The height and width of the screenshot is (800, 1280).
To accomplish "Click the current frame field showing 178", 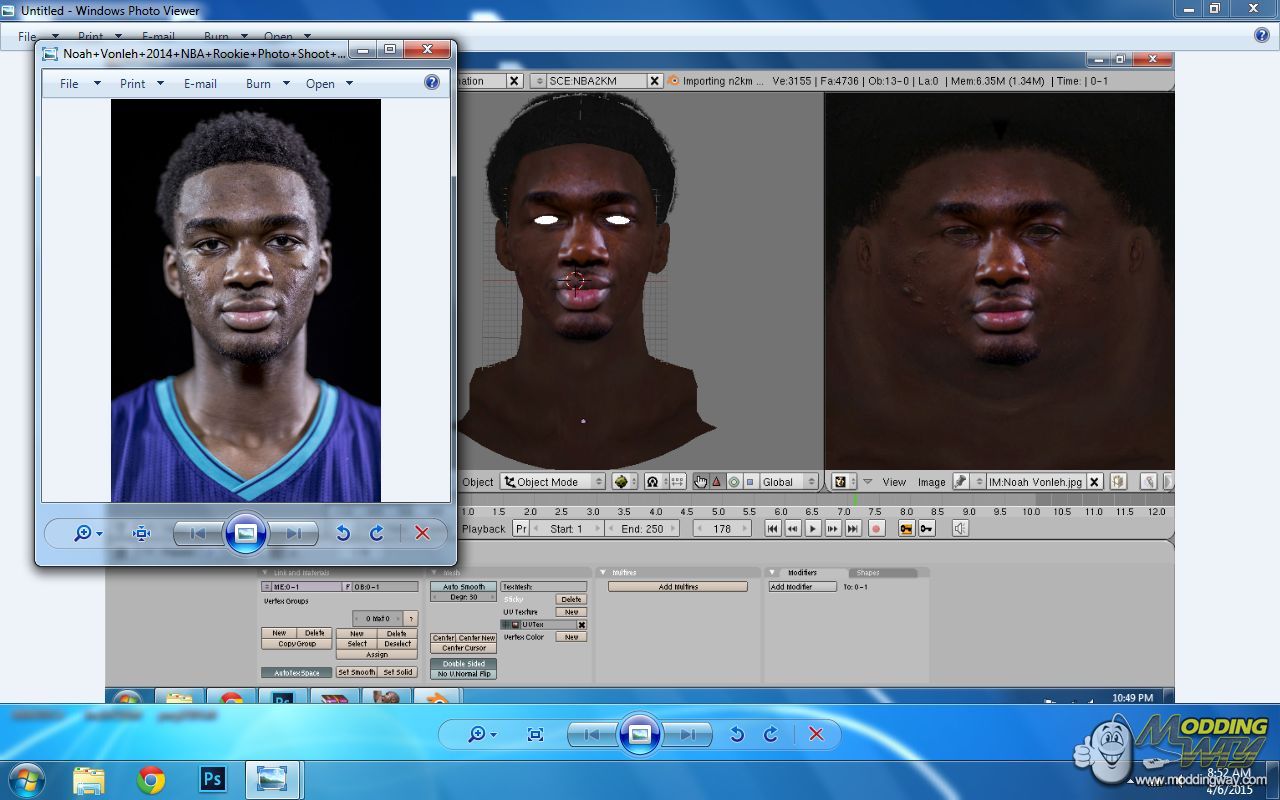I will pyautogui.click(x=722, y=529).
